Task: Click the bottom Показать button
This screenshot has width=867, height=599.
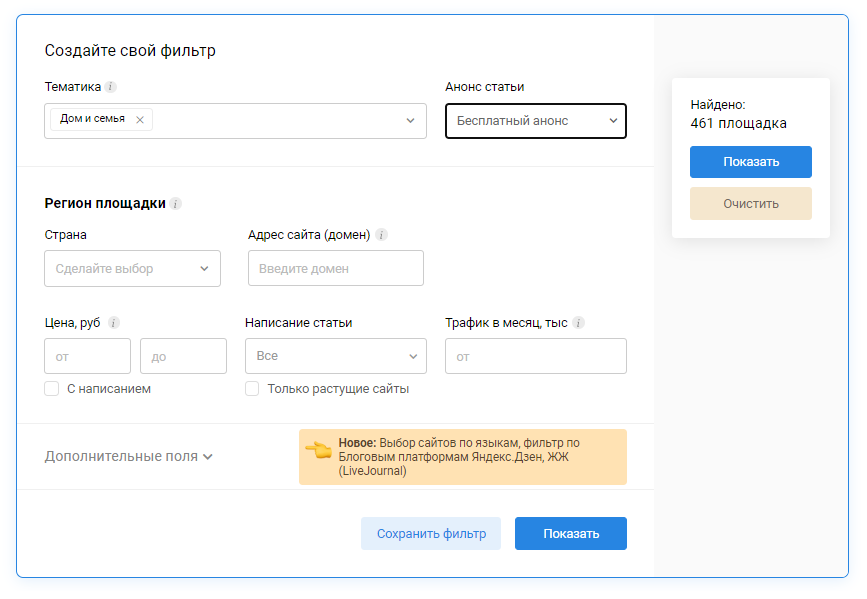Action: point(570,534)
